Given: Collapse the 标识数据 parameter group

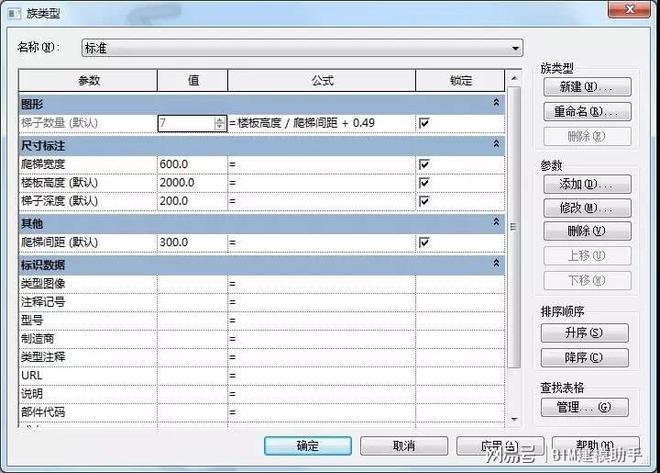Looking at the screenshot, I should point(496,263).
